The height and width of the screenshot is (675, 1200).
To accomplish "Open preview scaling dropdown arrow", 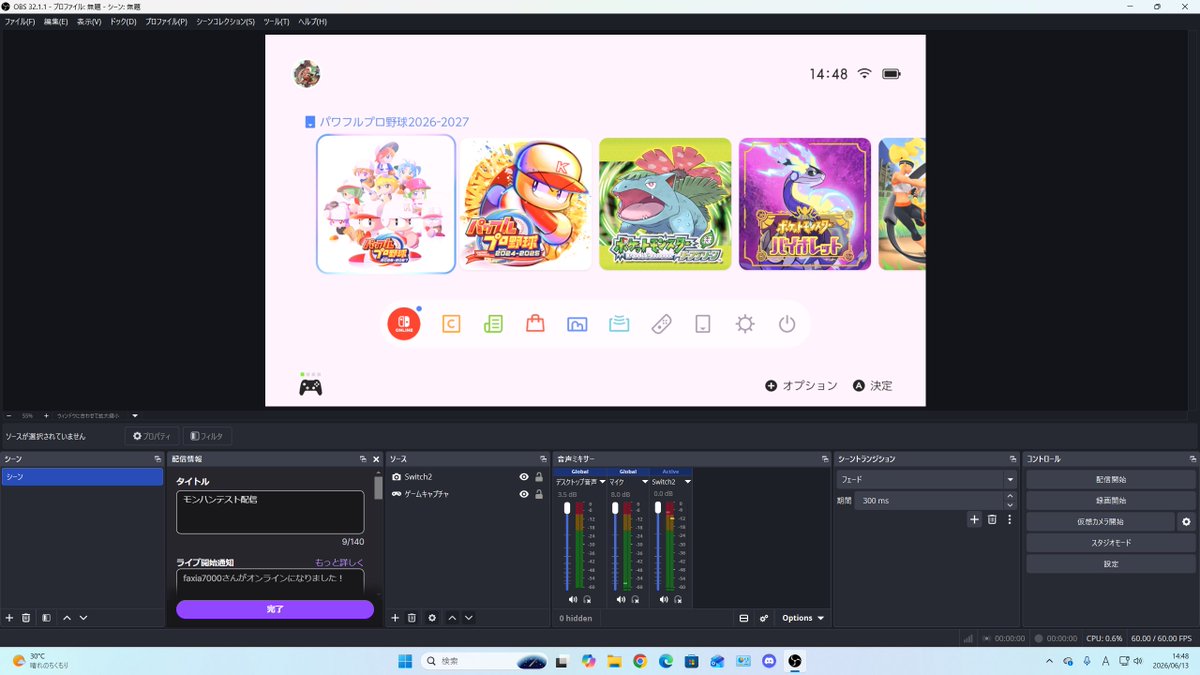I will tap(135, 415).
